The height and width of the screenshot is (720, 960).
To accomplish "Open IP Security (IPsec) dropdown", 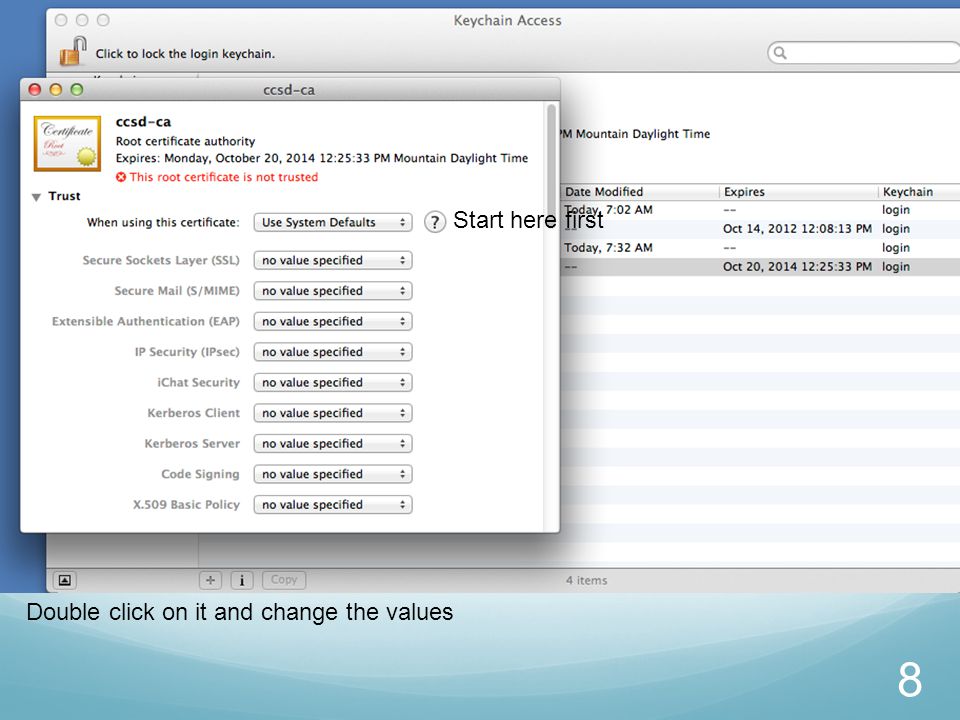I will tap(333, 352).
